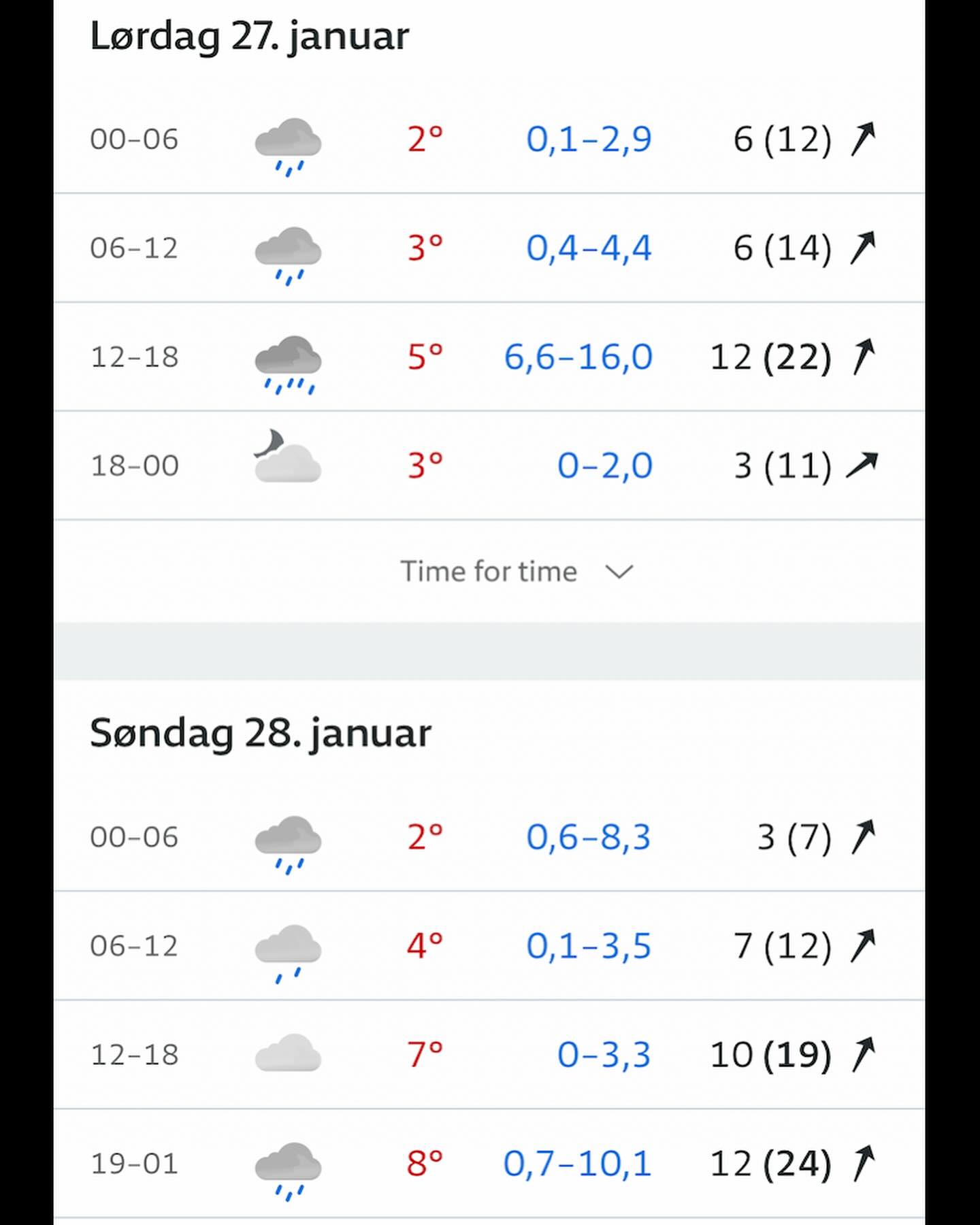
Task: Open the Søndag 28. januar heading
Action: point(261,734)
